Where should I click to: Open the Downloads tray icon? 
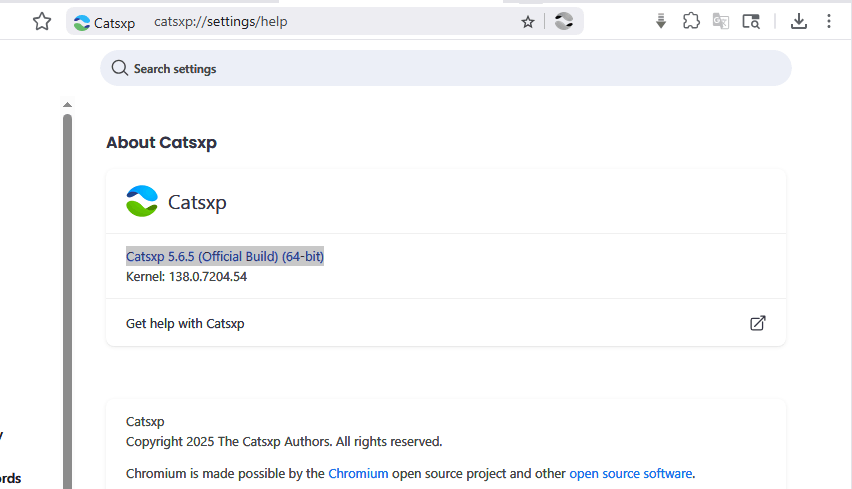(x=799, y=21)
